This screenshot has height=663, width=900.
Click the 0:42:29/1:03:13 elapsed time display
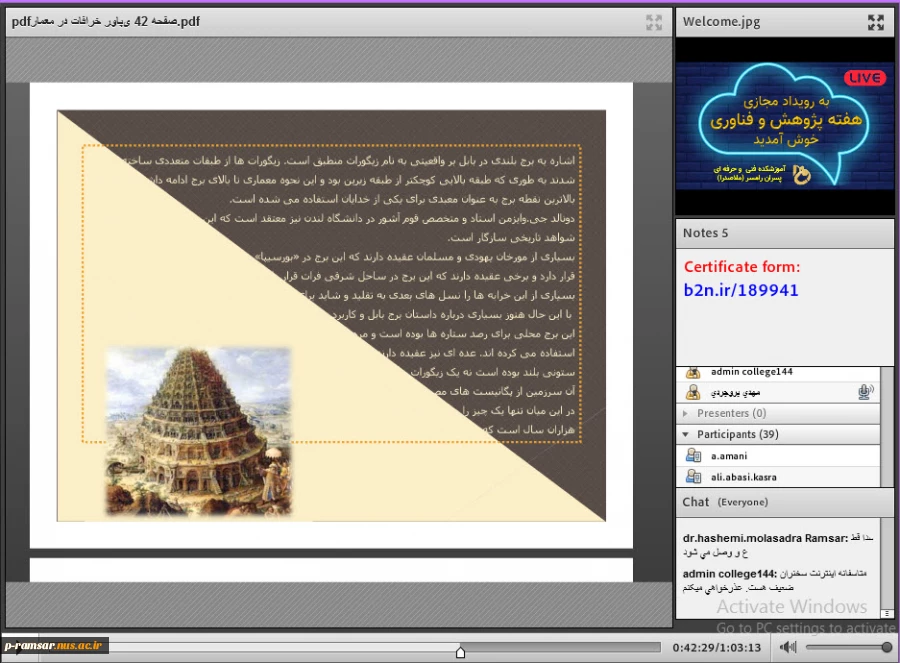(717, 648)
